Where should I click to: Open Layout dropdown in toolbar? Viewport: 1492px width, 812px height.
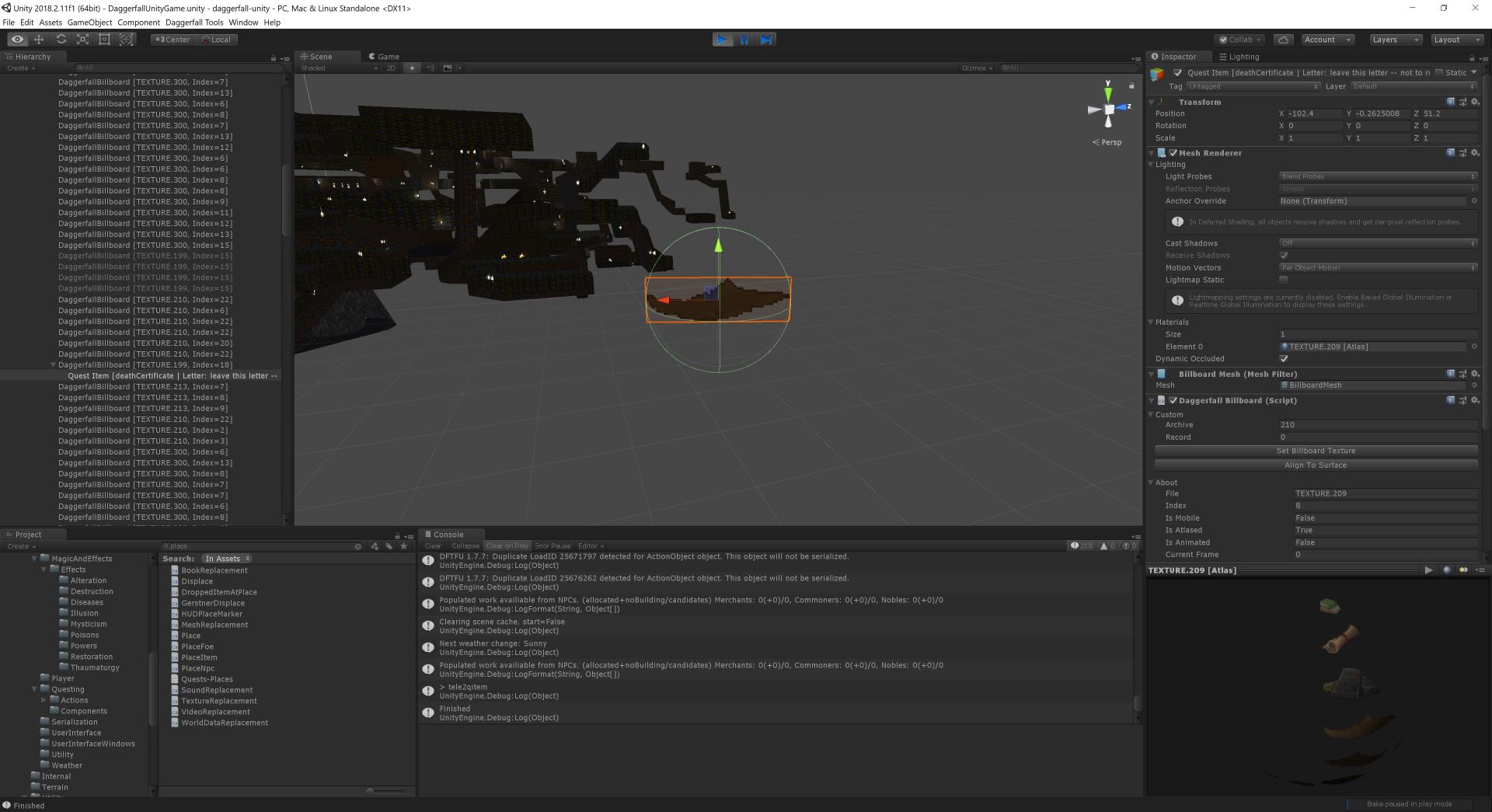tap(1457, 40)
